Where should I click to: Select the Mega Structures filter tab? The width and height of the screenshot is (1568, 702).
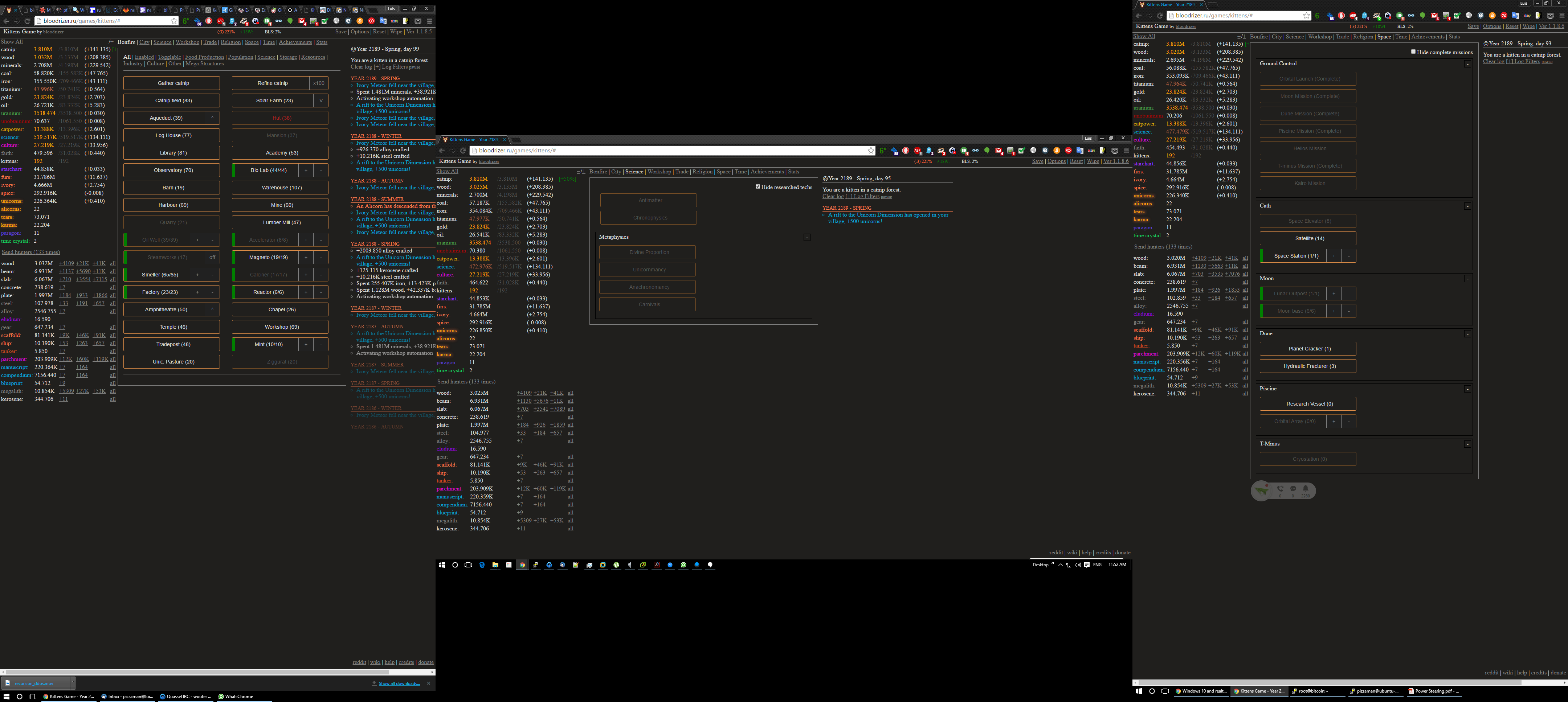pos(204,64)
